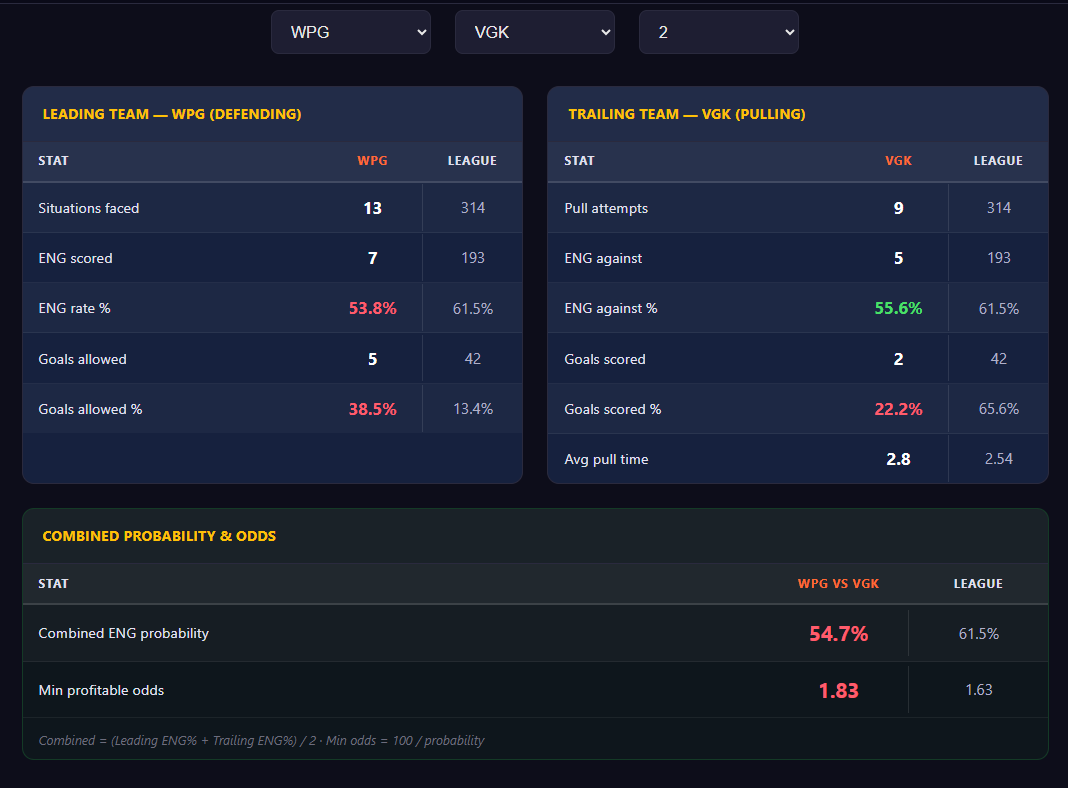This screenshot has height=788, width=1068.
Task: Click the 'ENG rate %' row label
Action: (x=74, y=309)
